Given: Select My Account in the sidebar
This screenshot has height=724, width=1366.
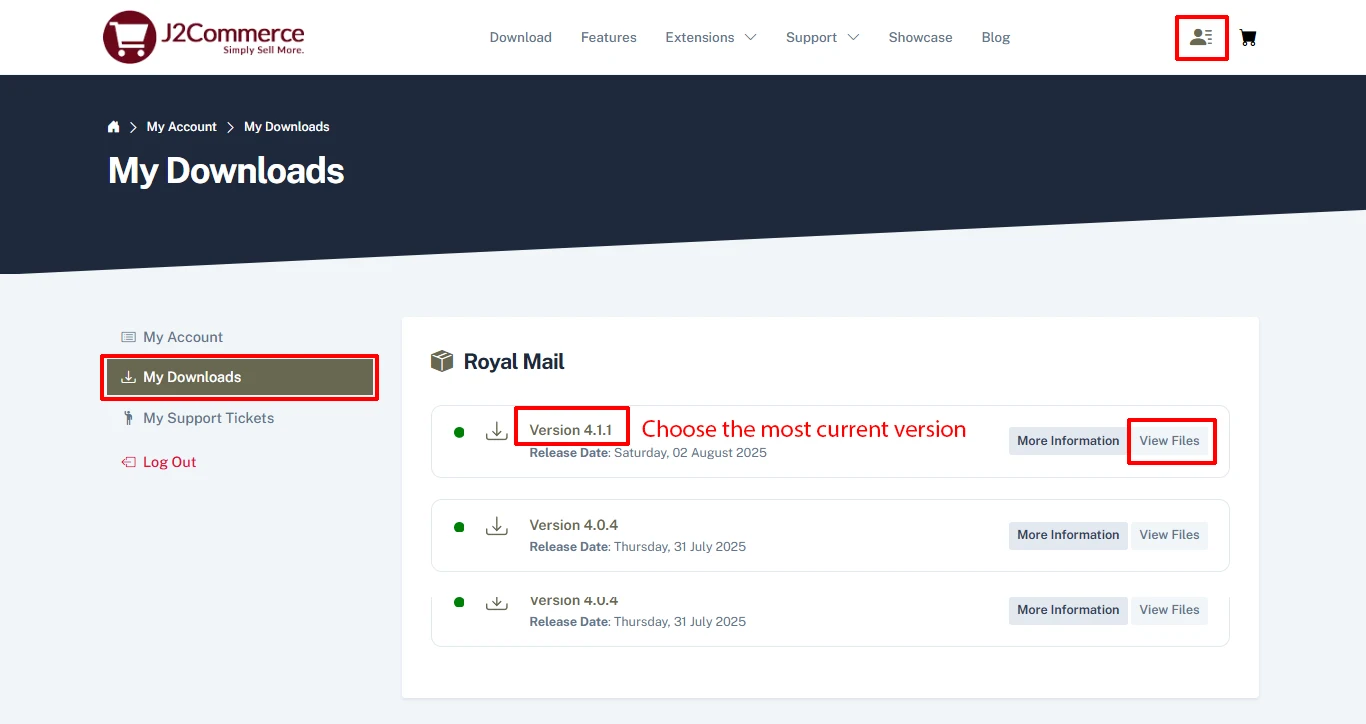Looking at the screenshot, I should coord(172,337).
